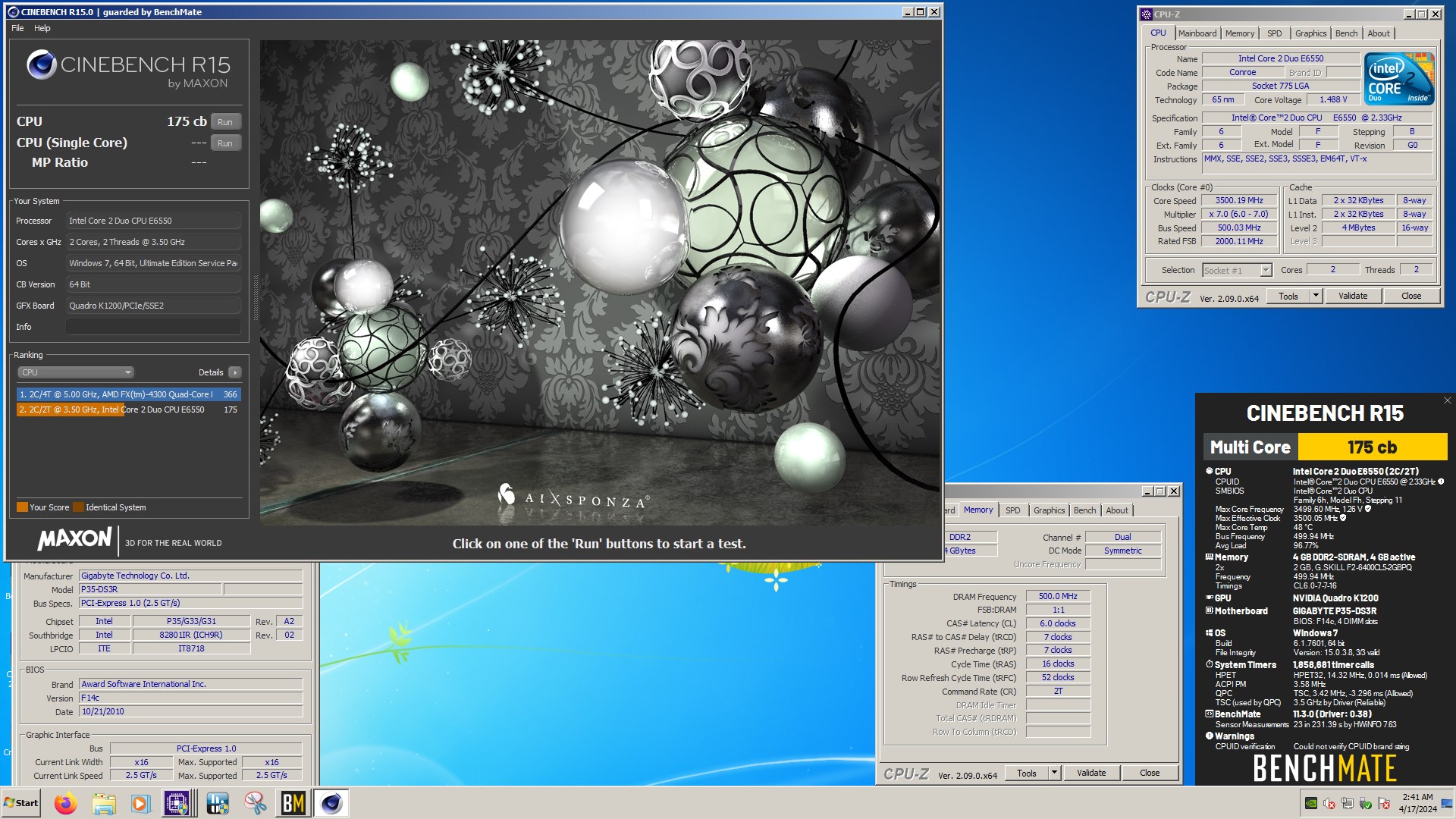Open ranking Details arrow button
This screenshot has height=819, width=1456.
(x=235, y=372)
